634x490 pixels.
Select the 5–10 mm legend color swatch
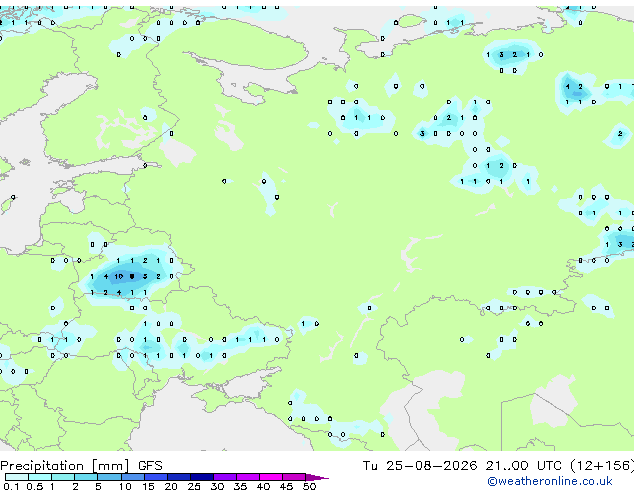tap(110, 477)
